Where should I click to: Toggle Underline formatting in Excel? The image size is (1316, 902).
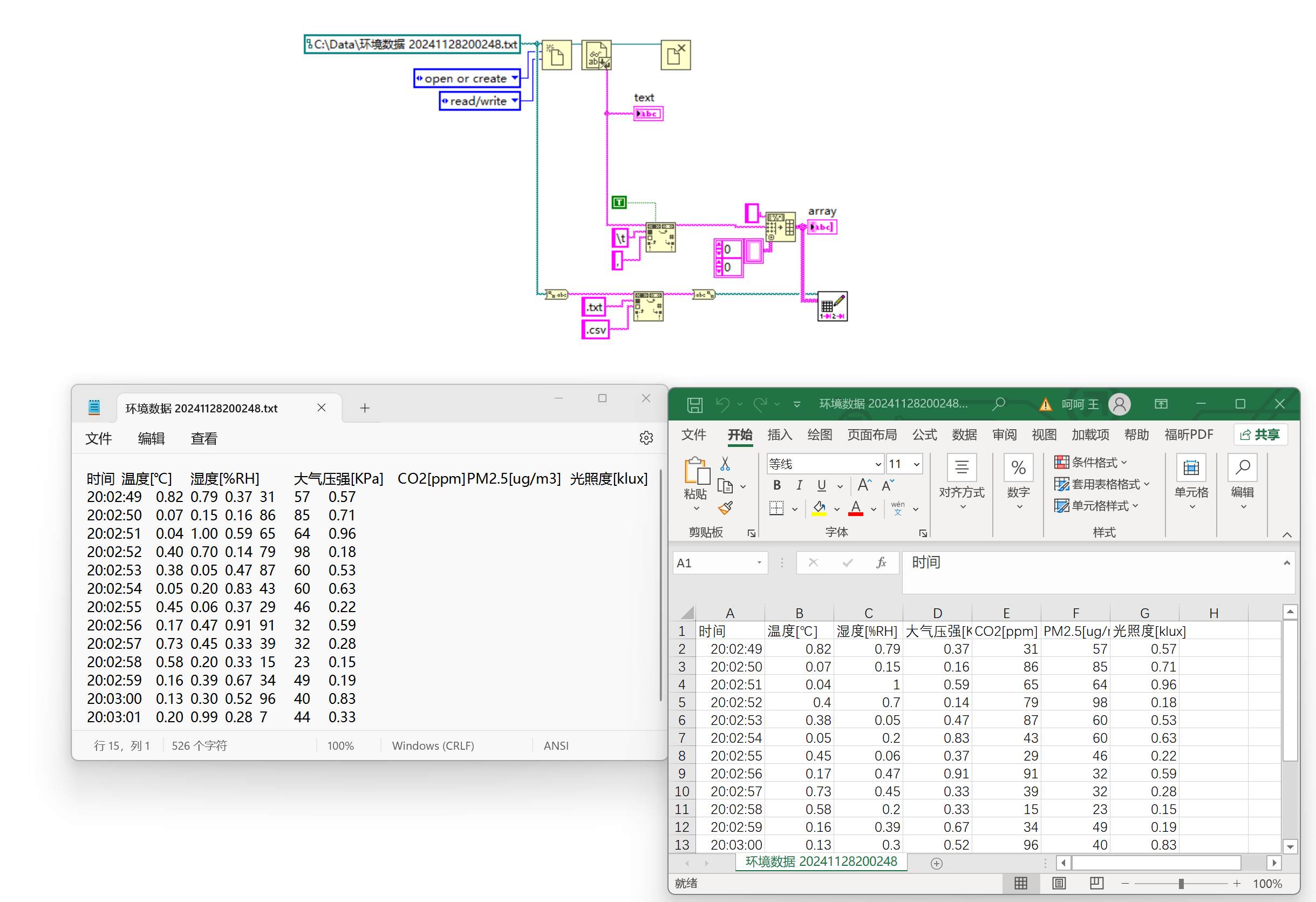(x=822, y=486)
